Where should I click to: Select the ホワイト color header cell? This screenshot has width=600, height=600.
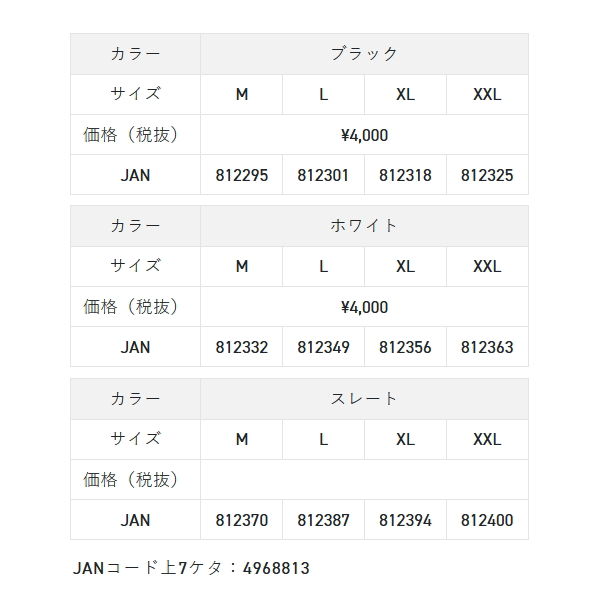point(364,226)
